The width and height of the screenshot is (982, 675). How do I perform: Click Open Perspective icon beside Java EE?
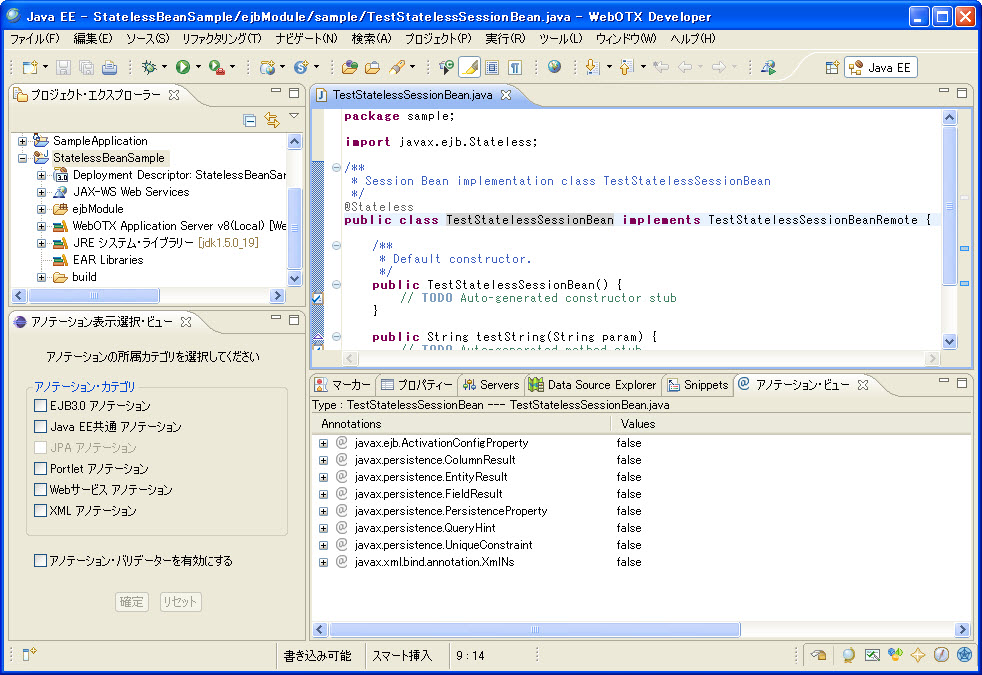831,67
